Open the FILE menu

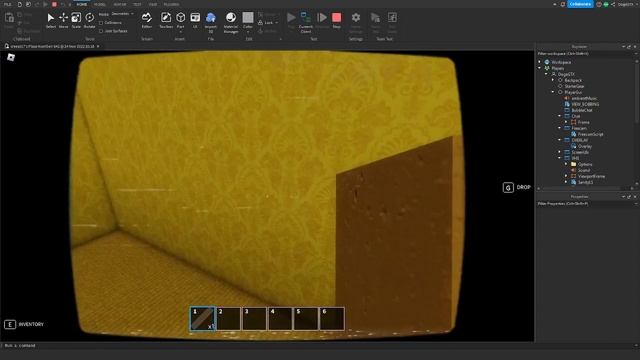[x=8, y=4]
